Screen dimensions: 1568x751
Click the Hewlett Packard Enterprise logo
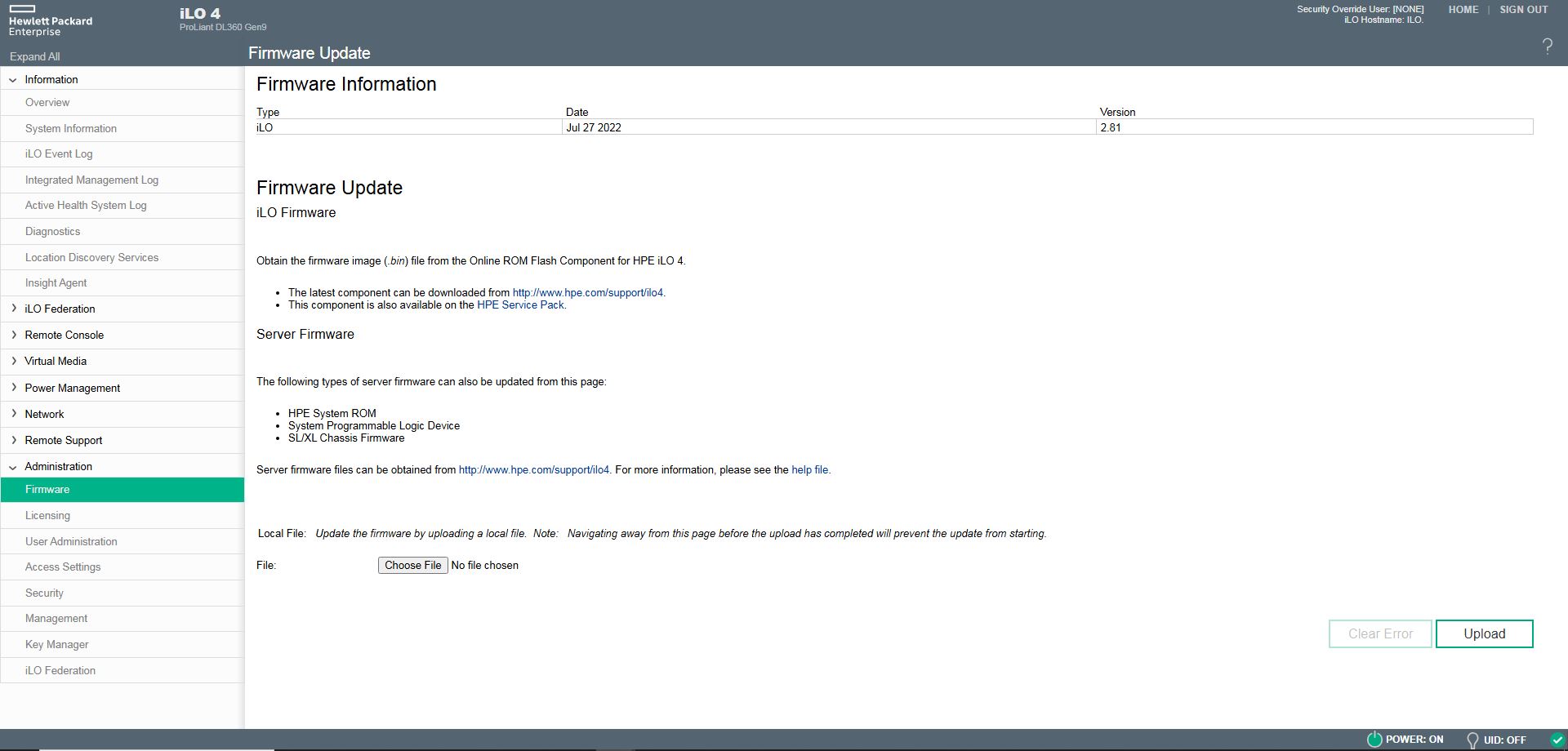click(50, 21)
